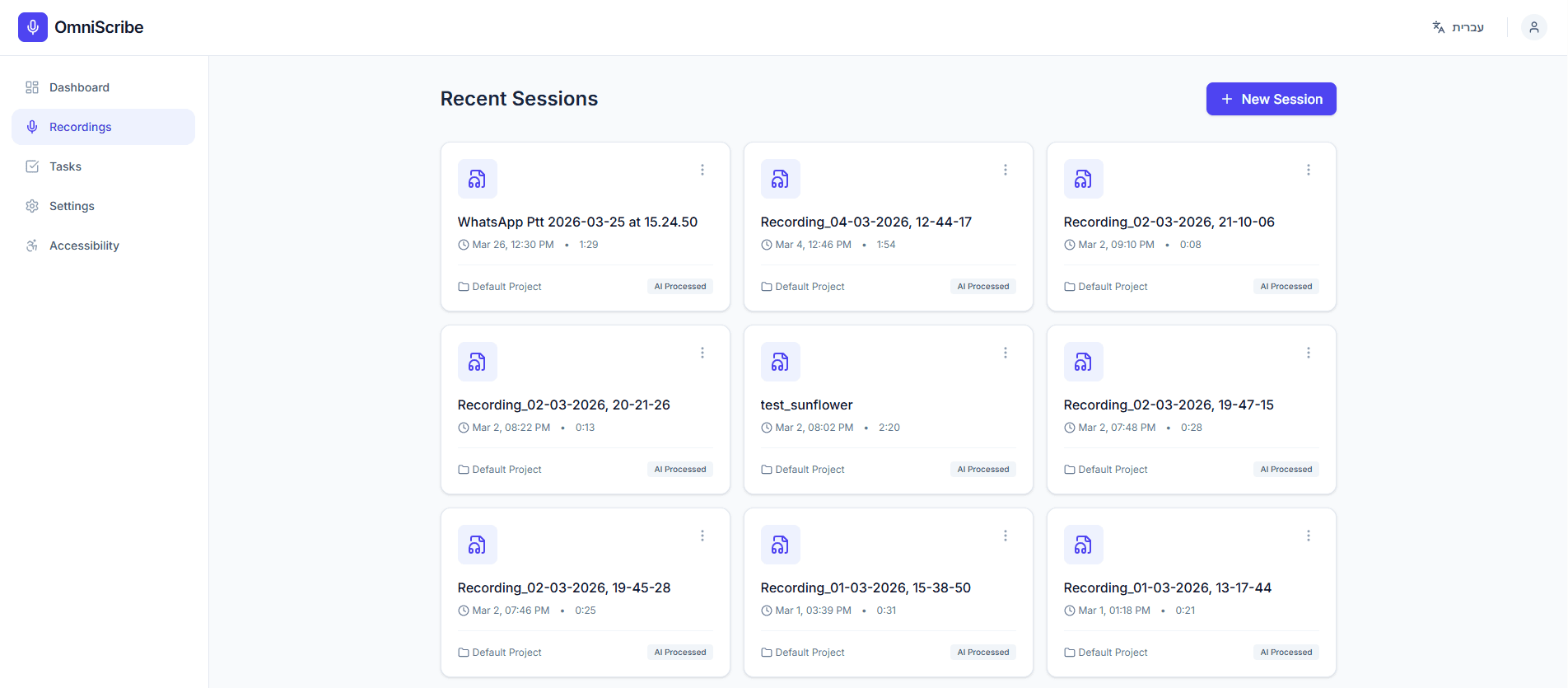Switch language via the עברית translate icon

1439,27
